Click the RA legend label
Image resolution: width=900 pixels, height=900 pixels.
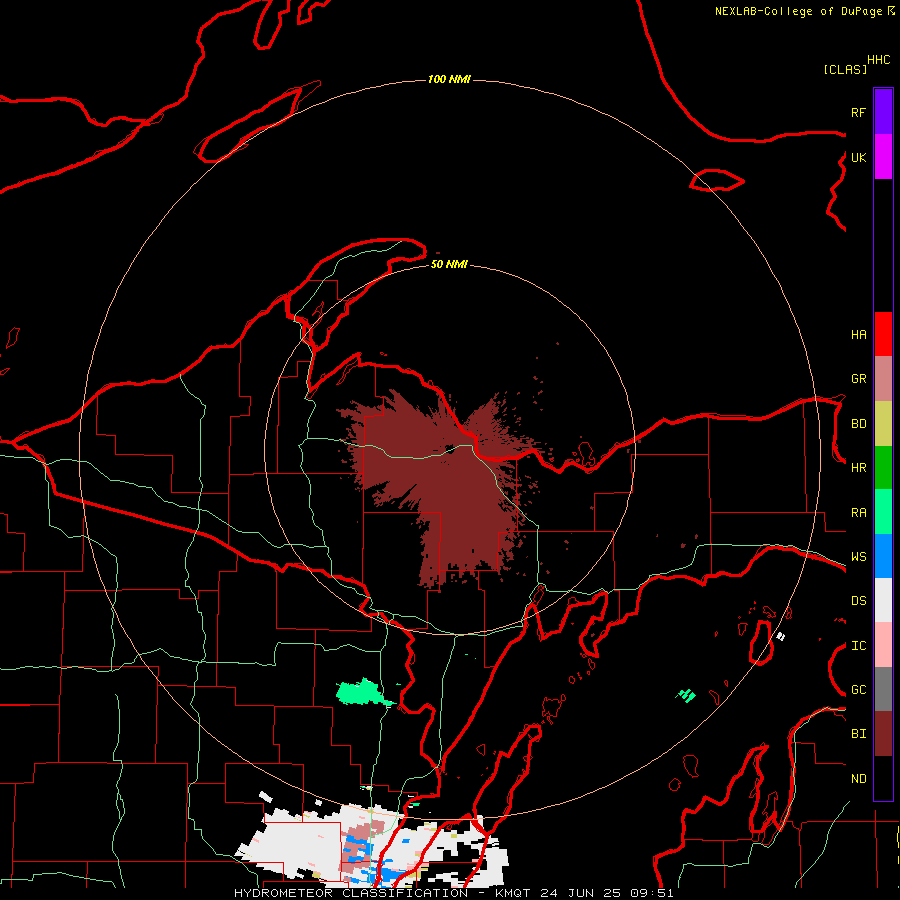[859, 513]
